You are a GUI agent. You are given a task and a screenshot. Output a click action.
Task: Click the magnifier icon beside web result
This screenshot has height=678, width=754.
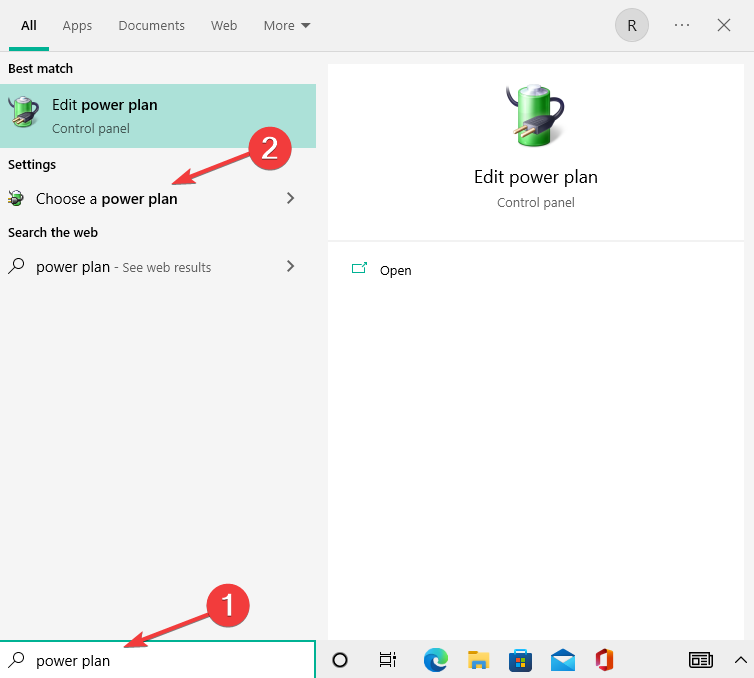(16, 266)
